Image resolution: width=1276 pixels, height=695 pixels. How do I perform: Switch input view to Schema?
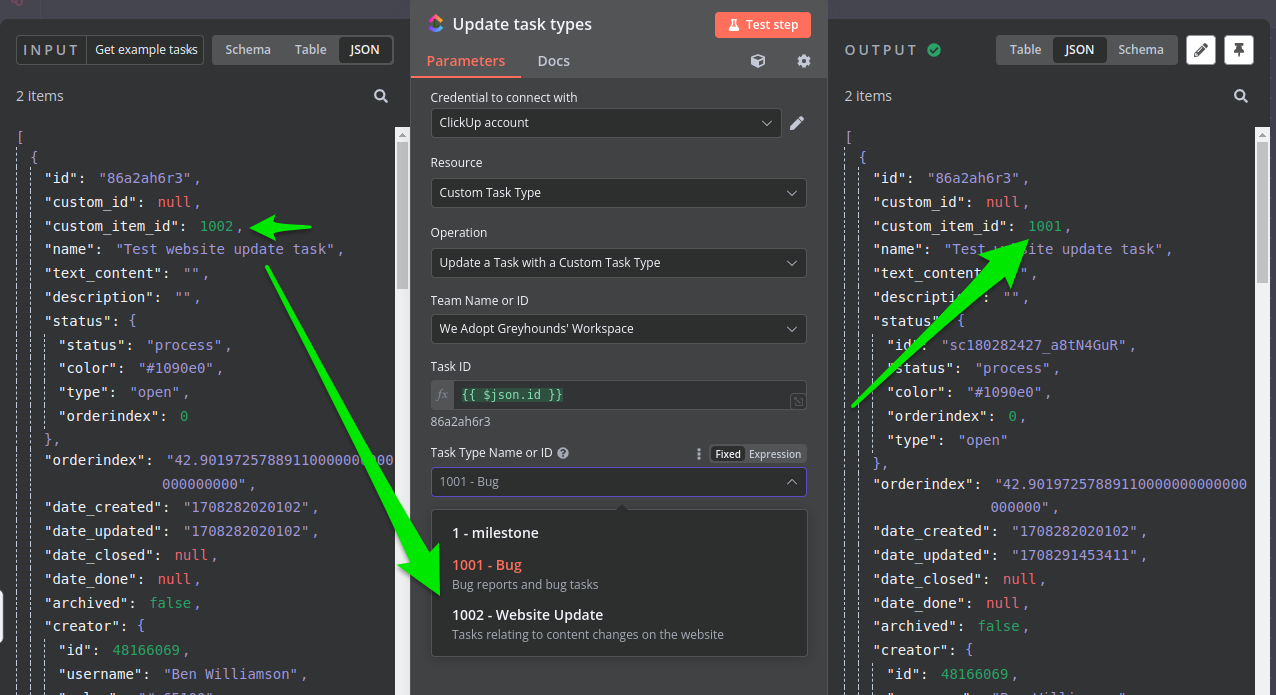point(248,50)
